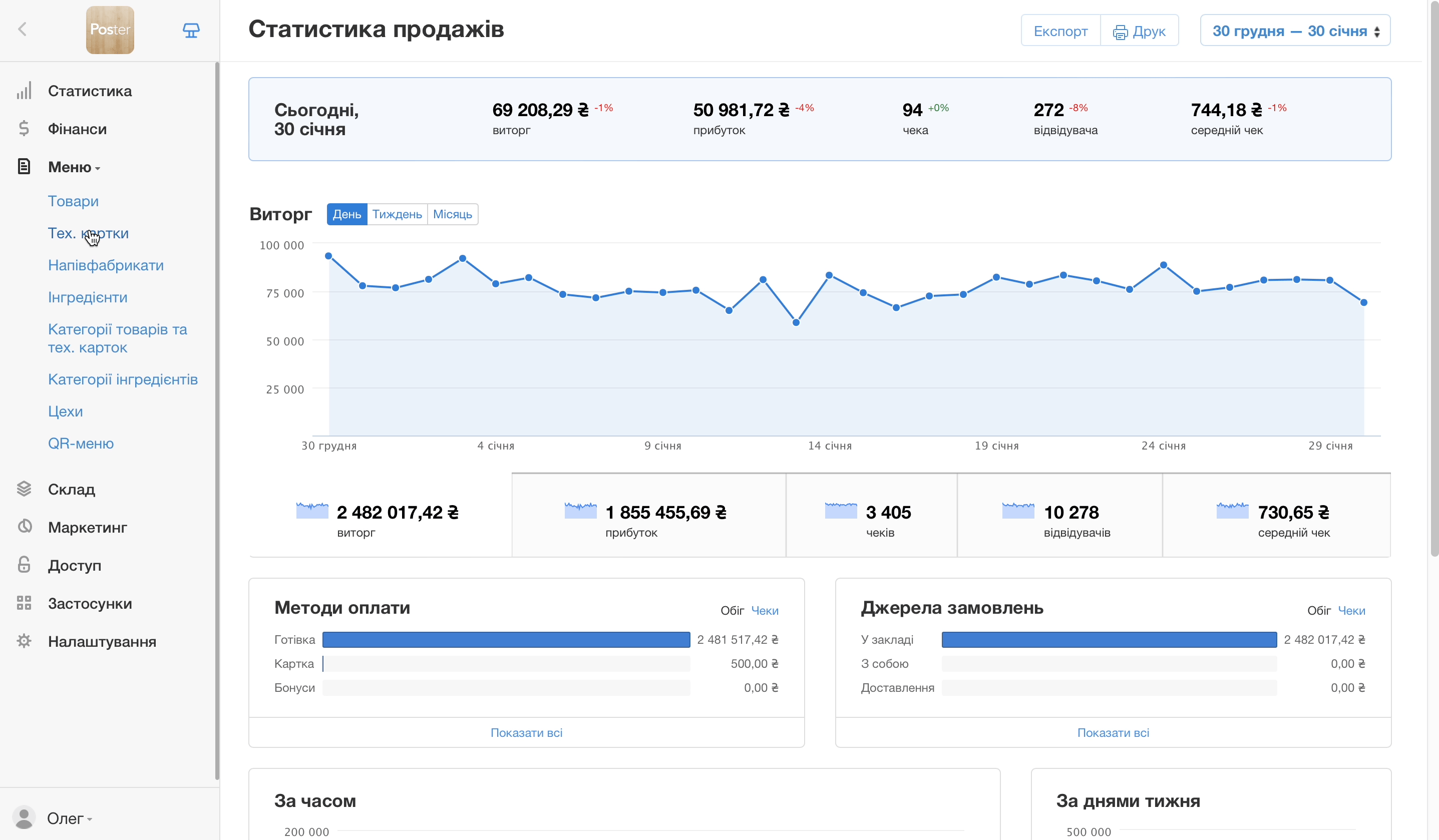1439x840 pixels.
Task: Open the POS terminal icon in header
Action: 191,30
